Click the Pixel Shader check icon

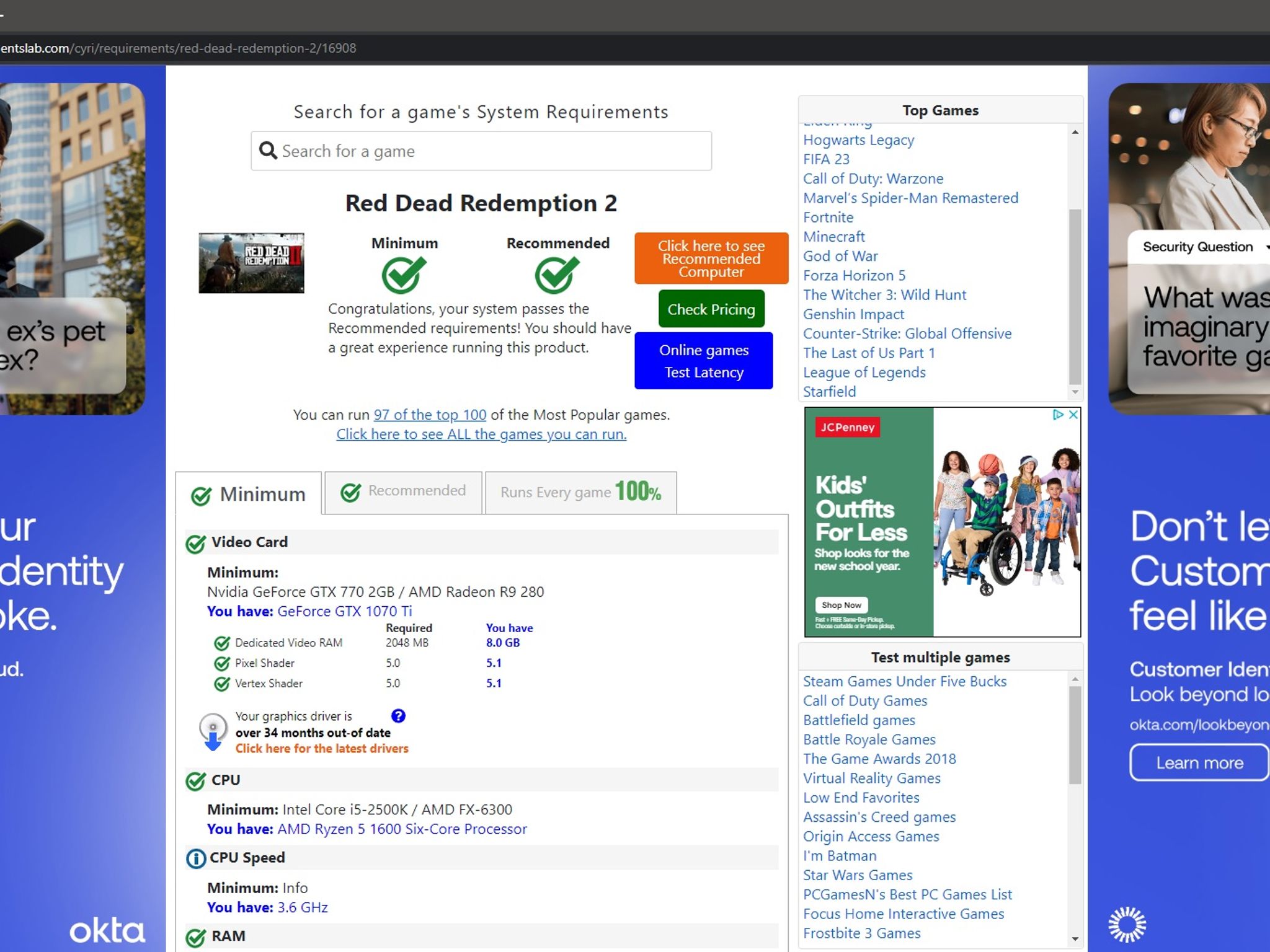pos(222,664)
